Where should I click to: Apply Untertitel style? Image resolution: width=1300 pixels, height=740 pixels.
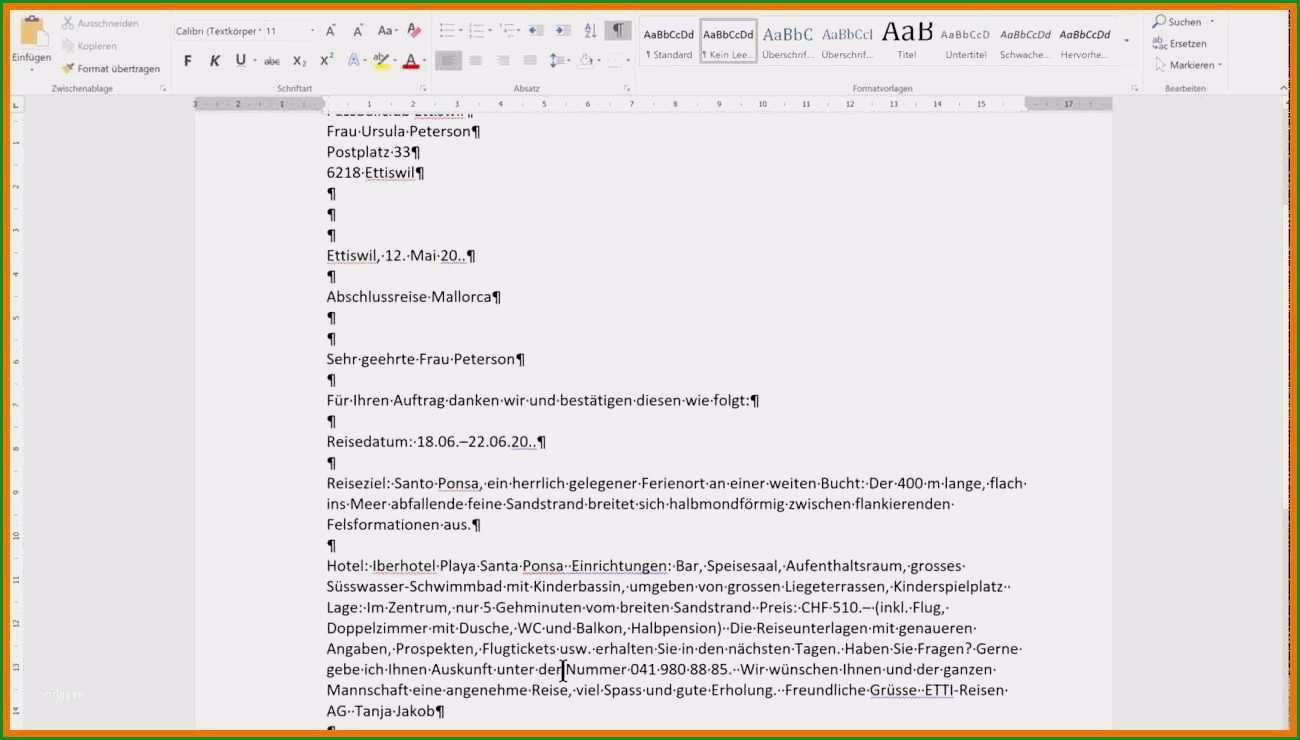pyautogui.click(x=965, y=41)
